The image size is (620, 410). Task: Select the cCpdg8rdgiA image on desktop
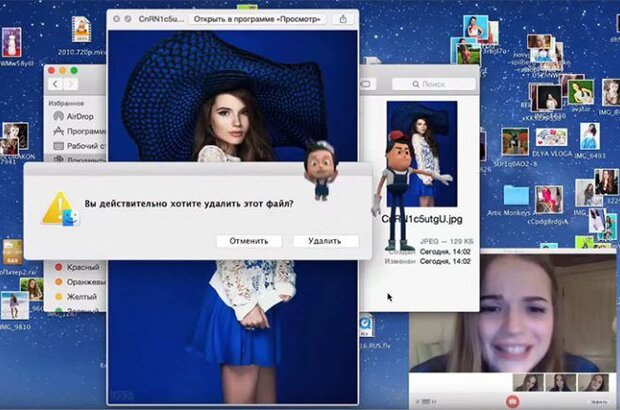pos(549,200)
